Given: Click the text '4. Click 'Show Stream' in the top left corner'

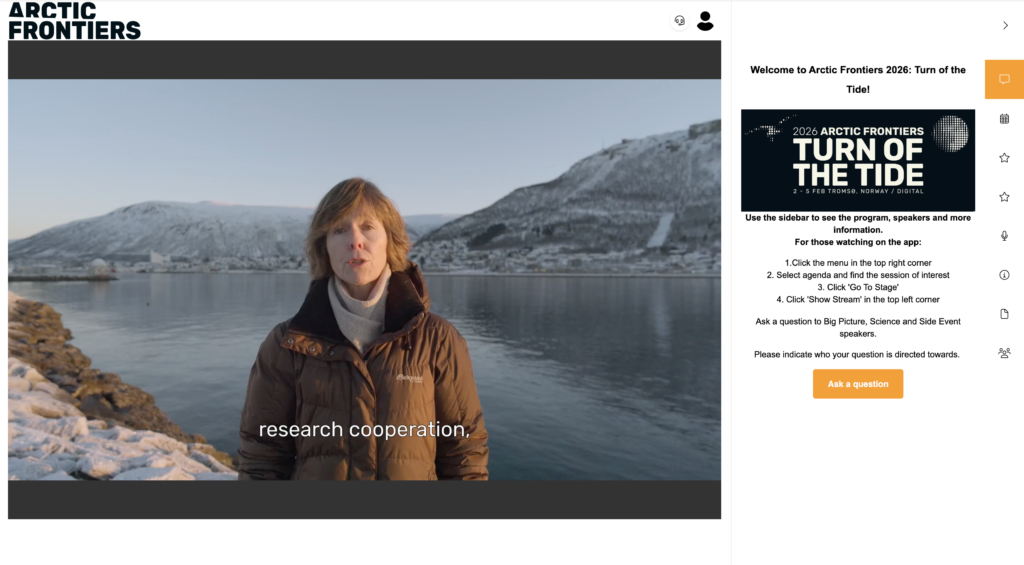Looking at the screenshot, I should [858, 299].
